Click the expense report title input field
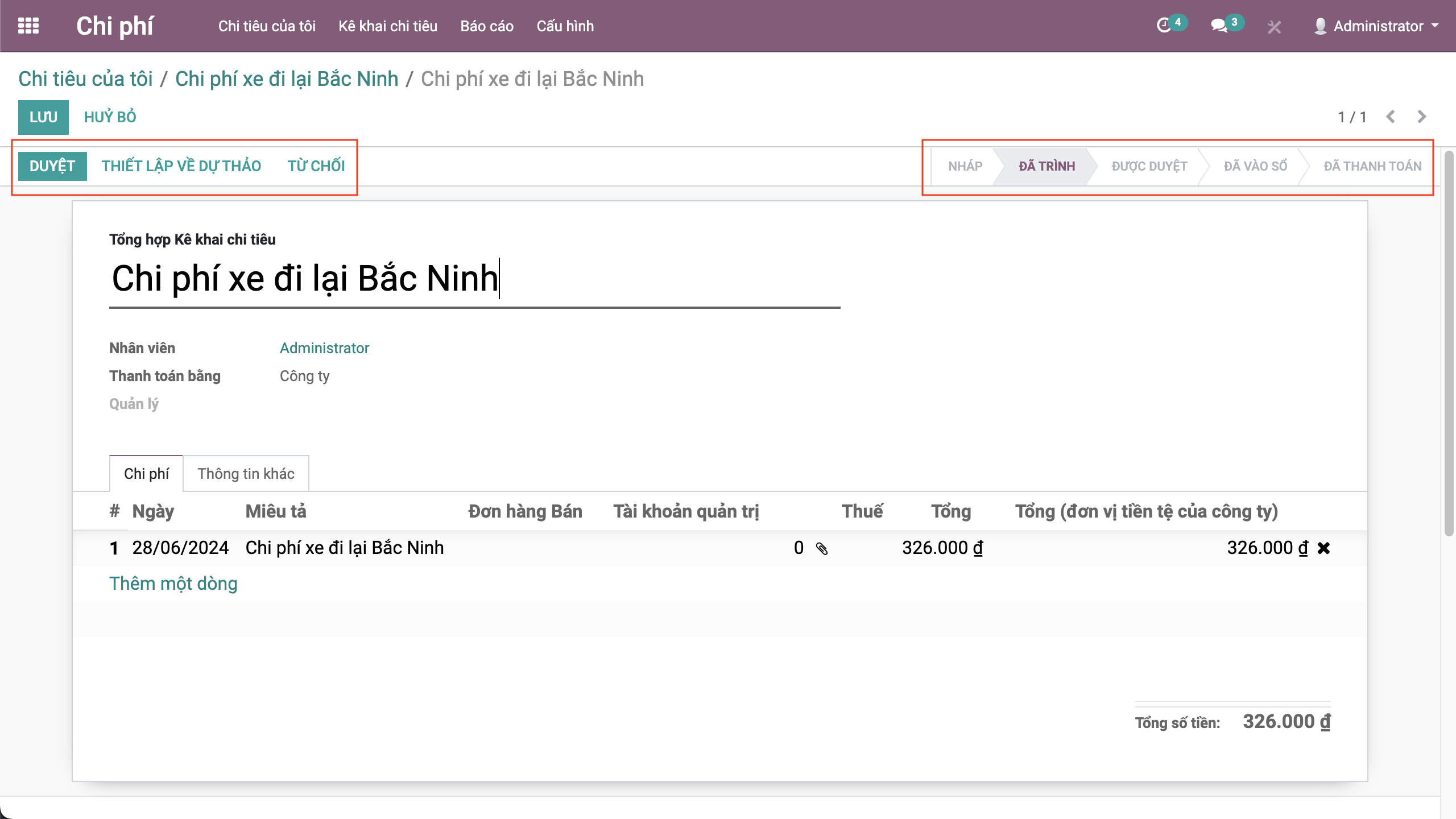This screenshot has width=1456, height=819. (x=474, y=279)
